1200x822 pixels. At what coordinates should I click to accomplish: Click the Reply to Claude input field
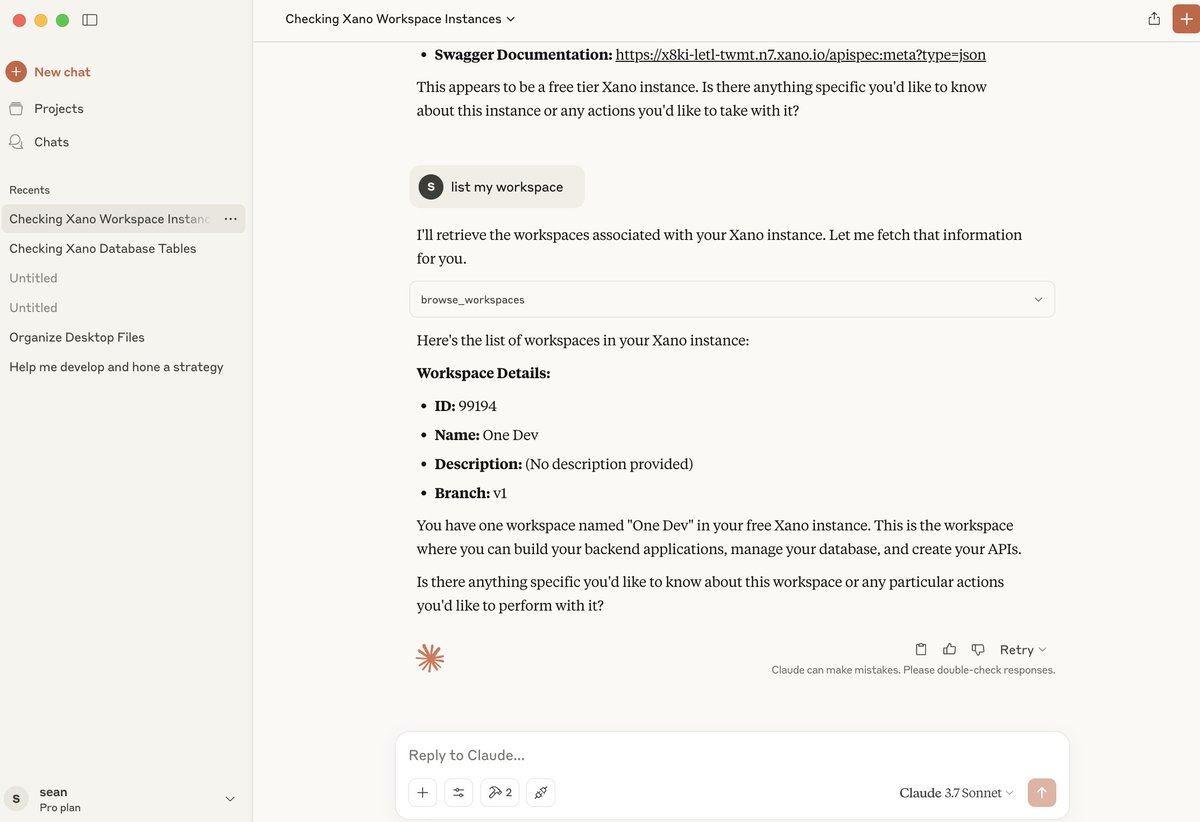point(732,755)
